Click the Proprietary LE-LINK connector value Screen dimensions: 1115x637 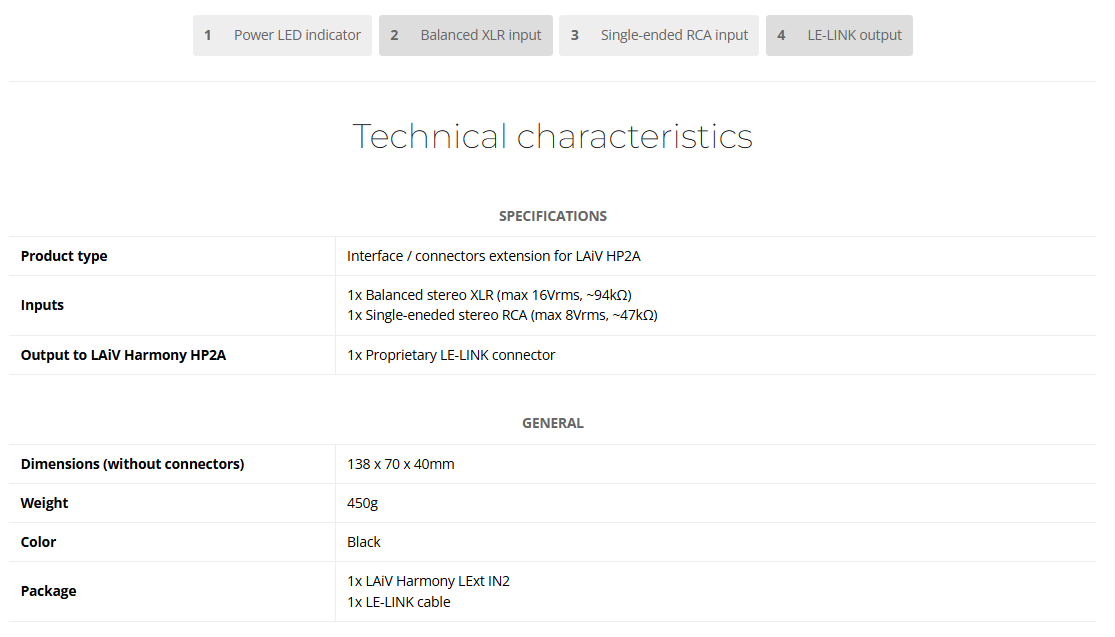click(451, 355)
